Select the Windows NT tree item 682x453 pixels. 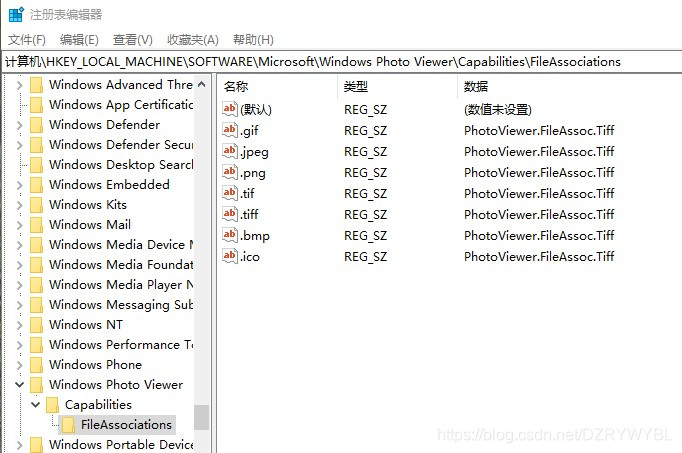click(86, 325)
